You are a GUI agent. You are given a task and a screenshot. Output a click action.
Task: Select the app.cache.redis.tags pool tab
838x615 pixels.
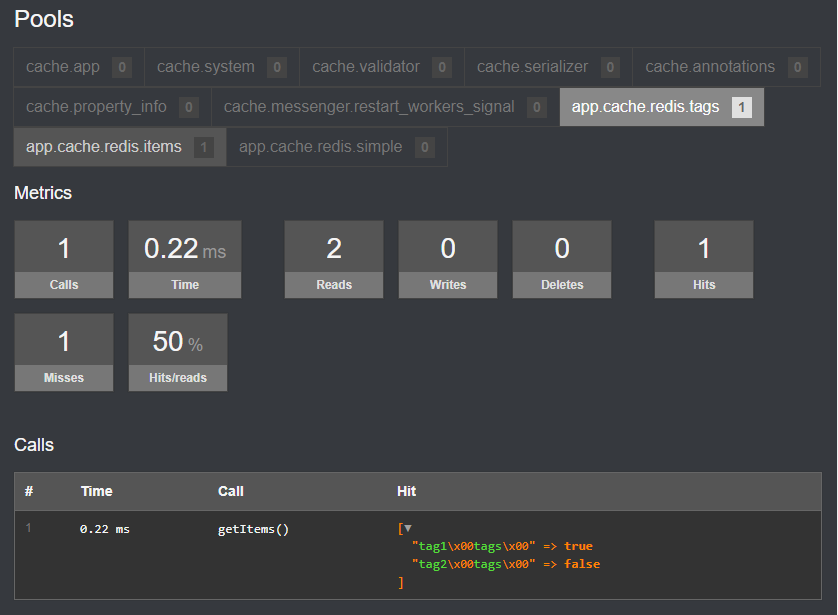pyautogui.click(x=662, y=107)
